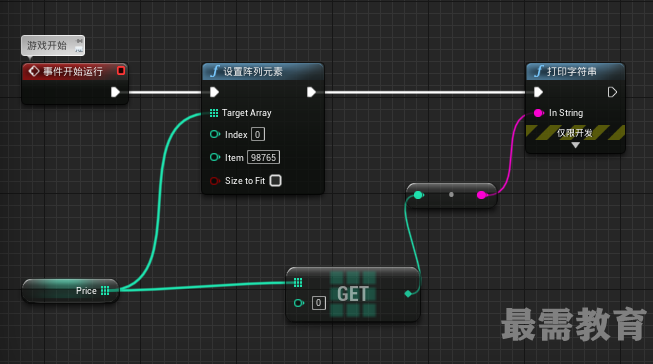The image size is (653, 364).
Task: Select the 打印字符串 node header
Action: coord(576,71)
